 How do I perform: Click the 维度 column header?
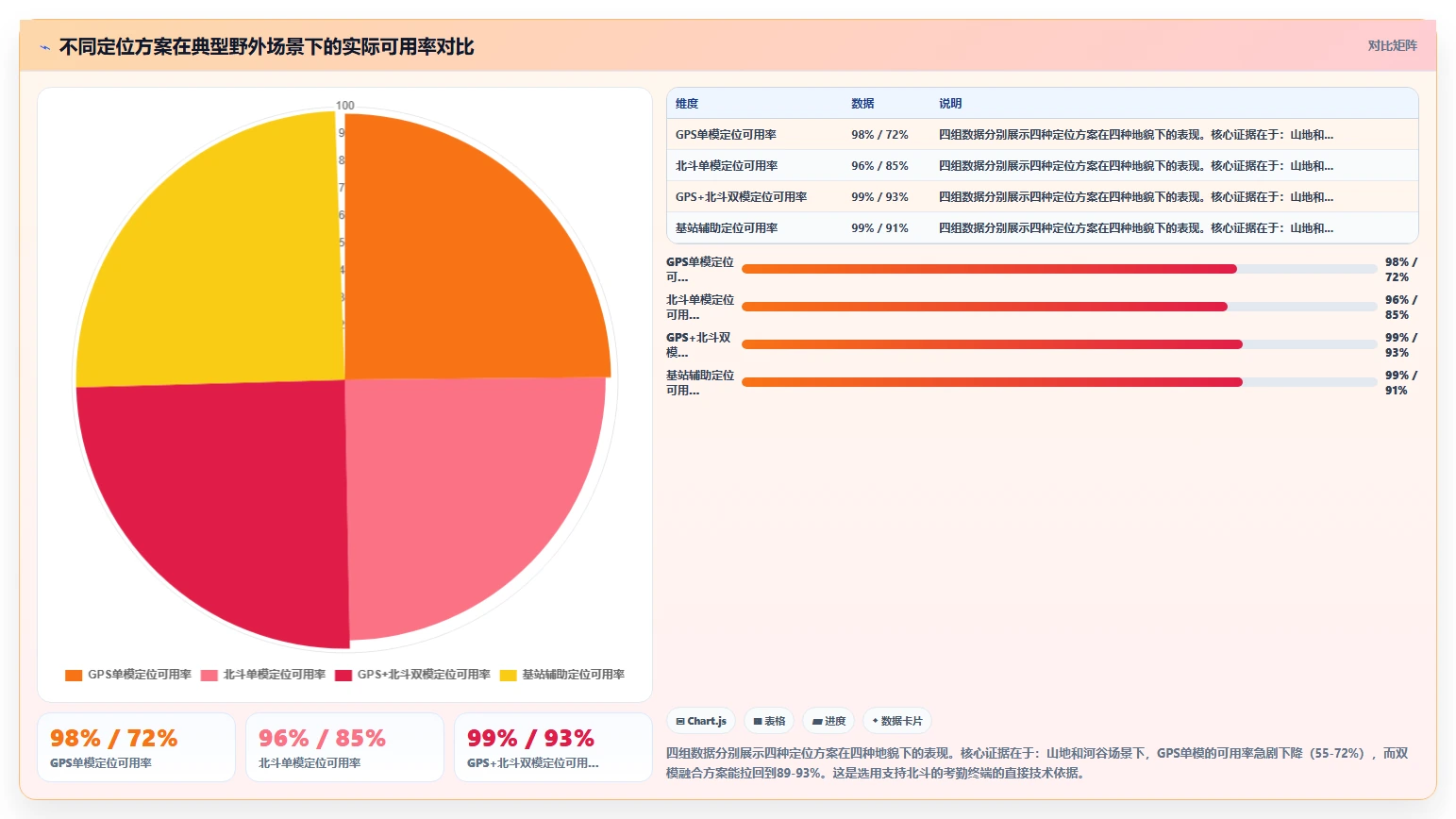[x=687, y=104]
